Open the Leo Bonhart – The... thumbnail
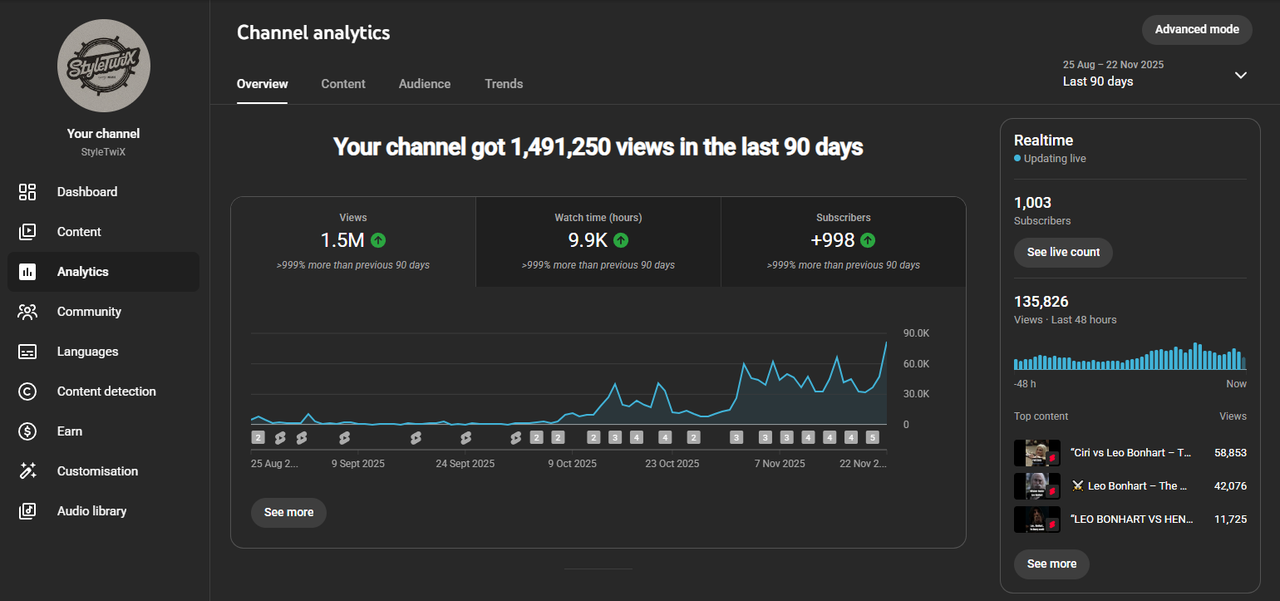 point(1037,486)
